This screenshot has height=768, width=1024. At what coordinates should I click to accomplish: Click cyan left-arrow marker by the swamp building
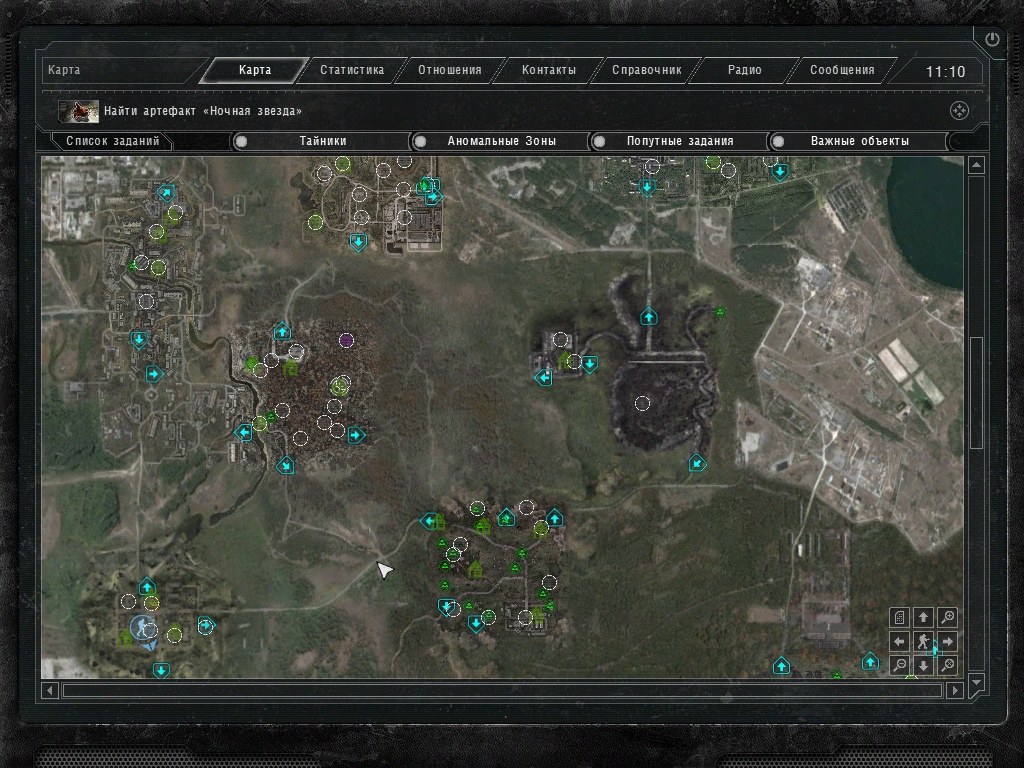[543, 377]
